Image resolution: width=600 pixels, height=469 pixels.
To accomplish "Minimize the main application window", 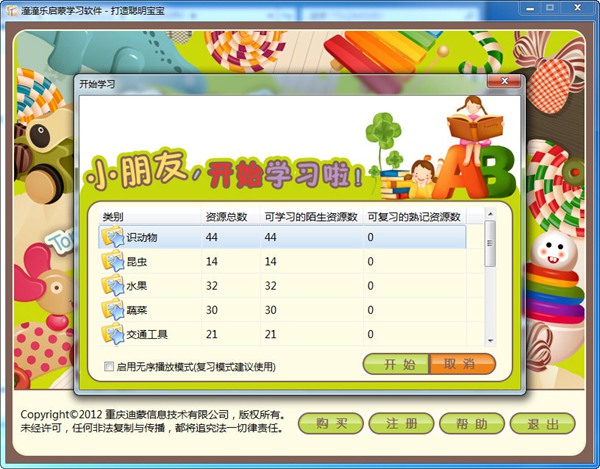I will pos(530,8).
